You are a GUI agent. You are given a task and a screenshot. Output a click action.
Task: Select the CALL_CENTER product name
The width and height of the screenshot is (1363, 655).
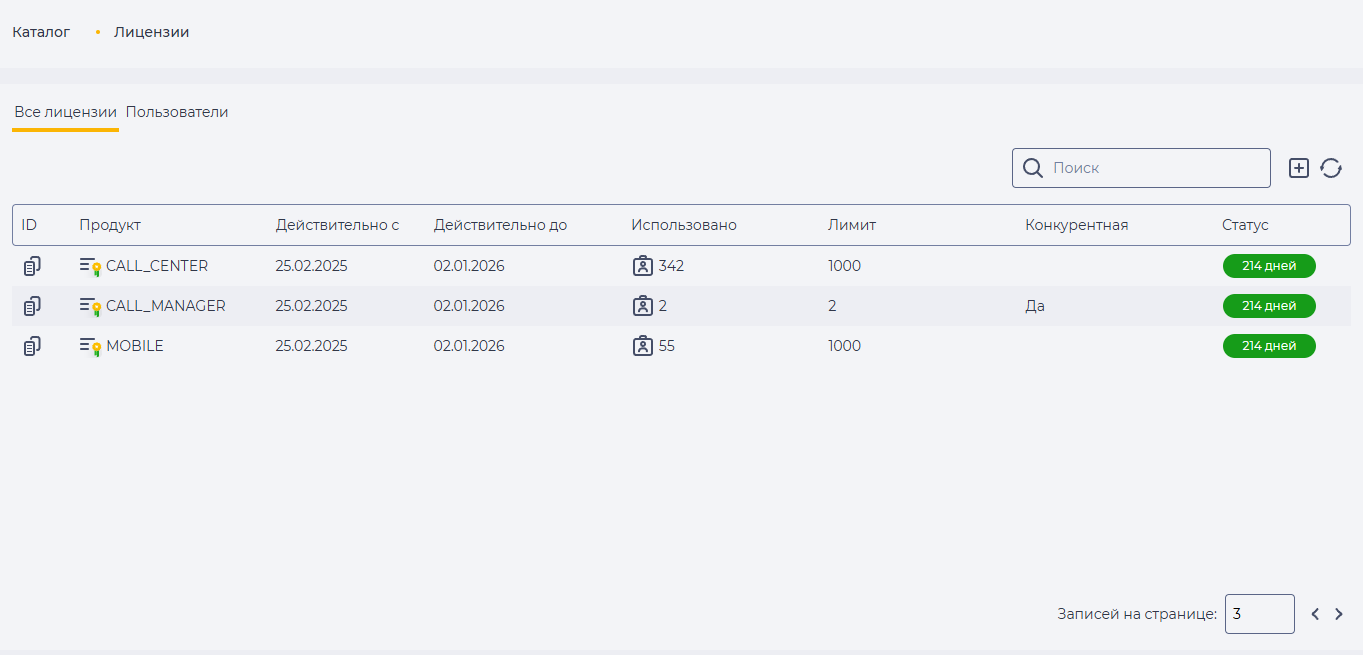coord(157,266)
